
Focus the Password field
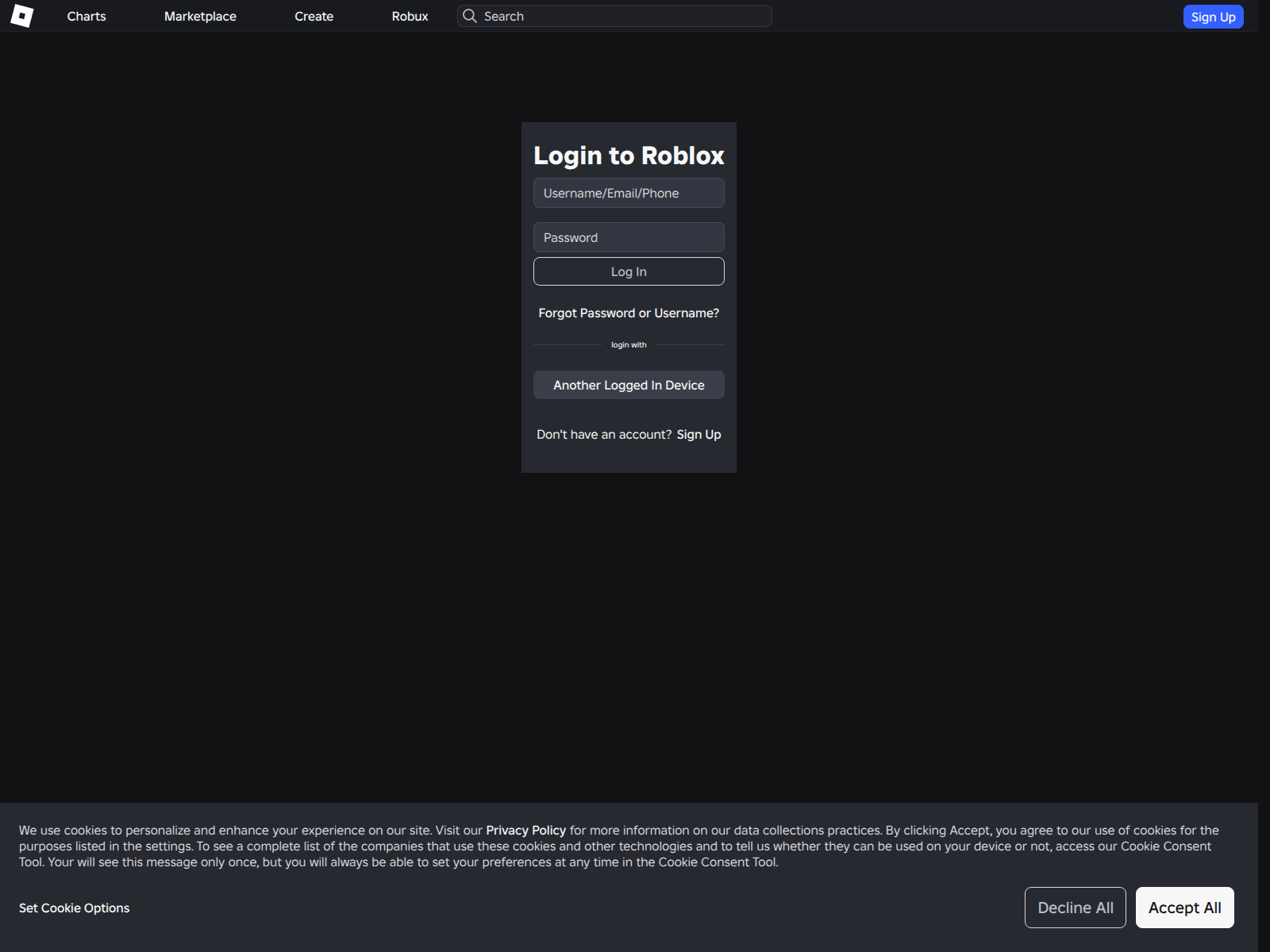[629, 237]
